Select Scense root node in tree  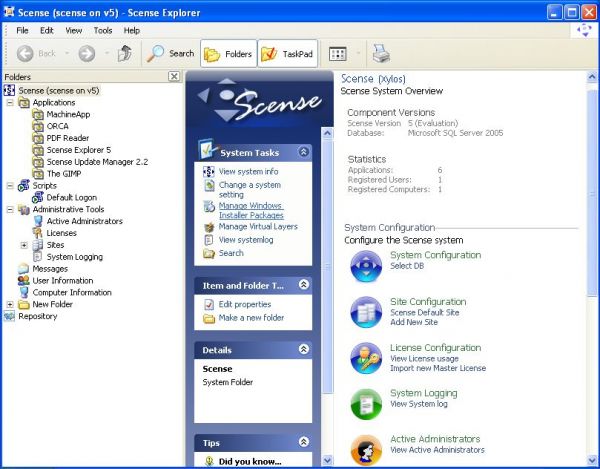(x=59, y=91)
